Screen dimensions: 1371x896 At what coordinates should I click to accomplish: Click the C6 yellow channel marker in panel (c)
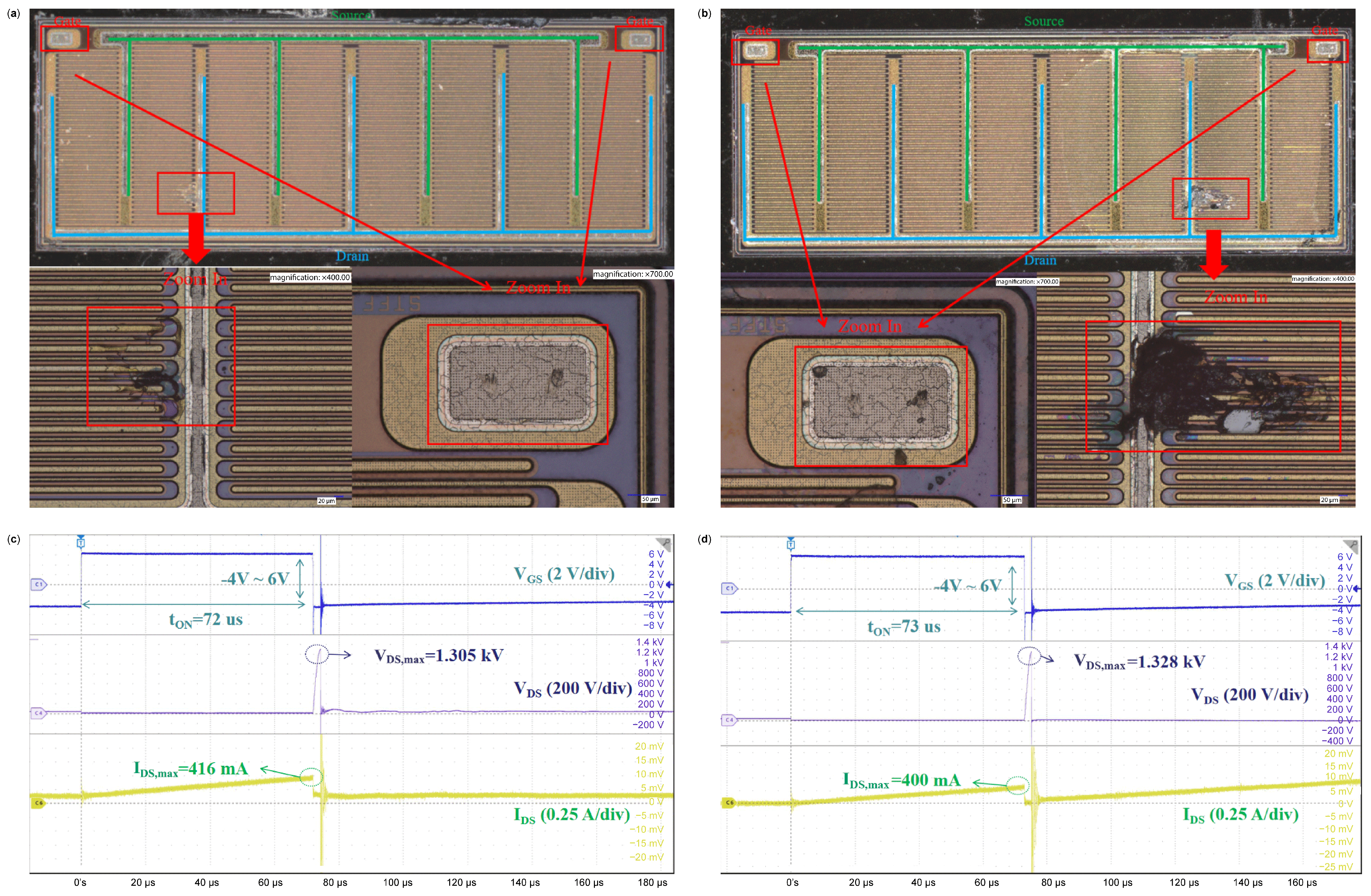(x=38, y=803)
